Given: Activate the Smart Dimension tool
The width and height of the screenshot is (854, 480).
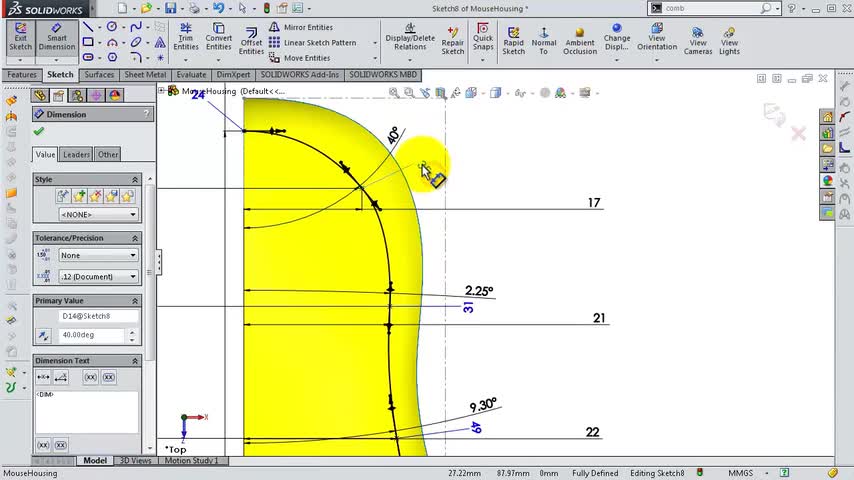Looking at the screenshot, I should pyautogui.click(x=57, y=37).
